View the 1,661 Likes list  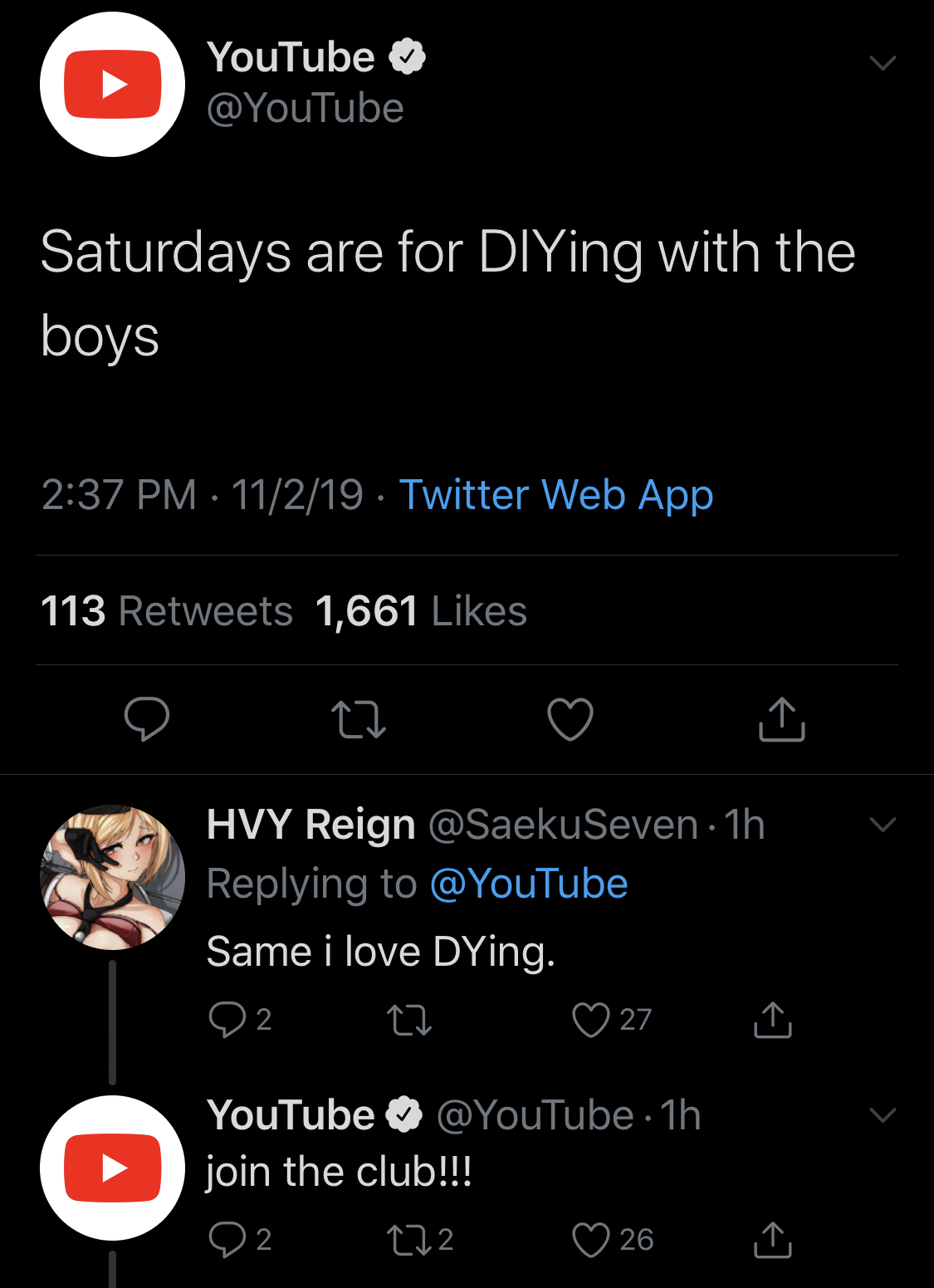[x=421, y=611]
